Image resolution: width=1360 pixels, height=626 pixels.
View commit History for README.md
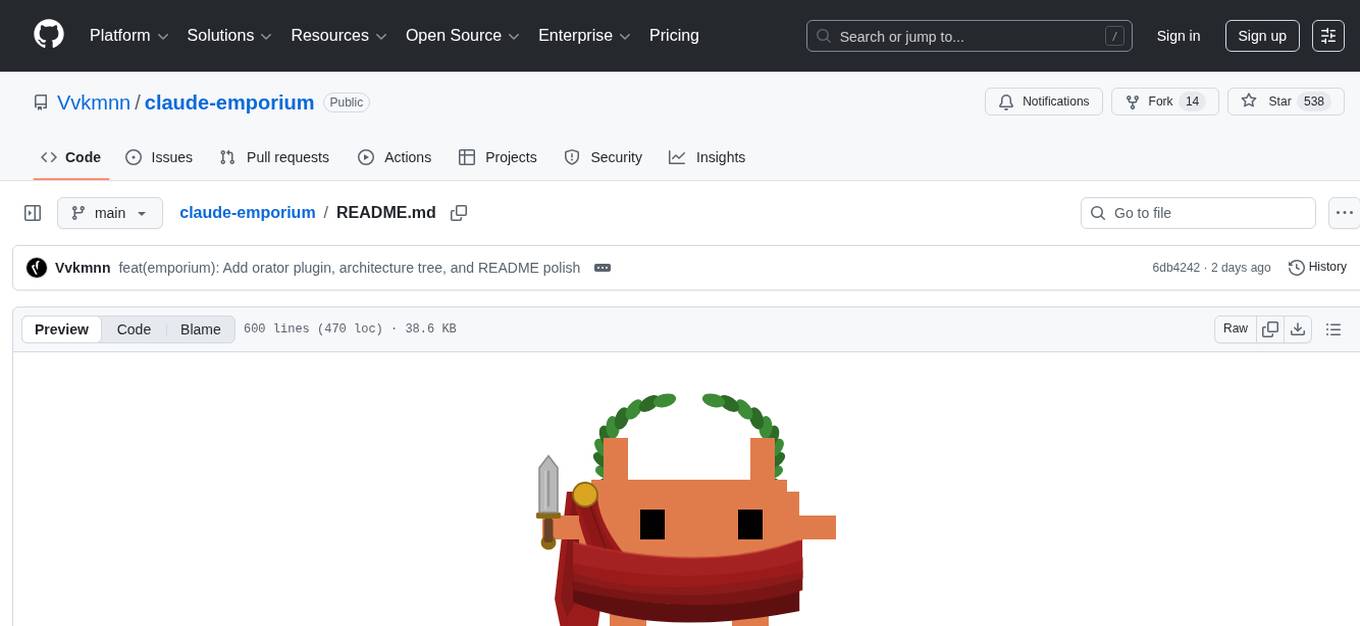(1317, 267)
